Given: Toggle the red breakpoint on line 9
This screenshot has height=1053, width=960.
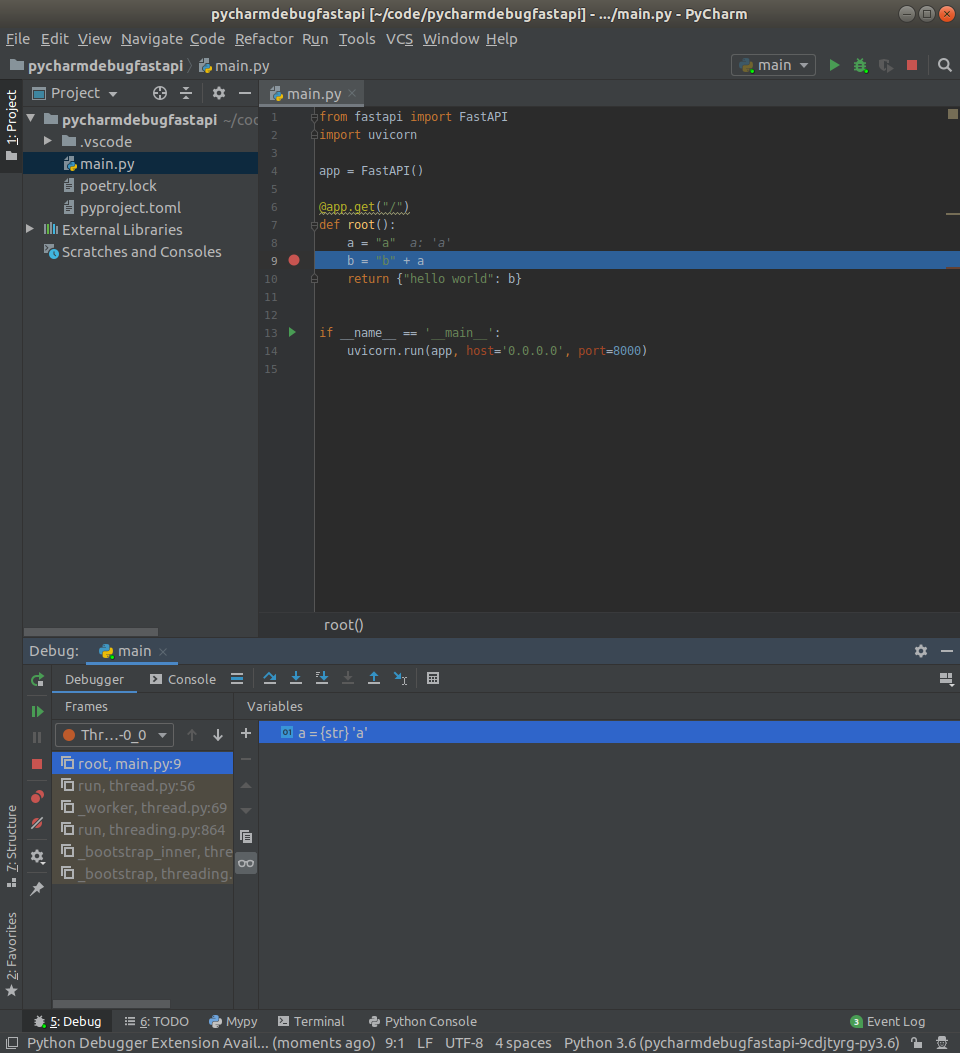Looking at the screenshot, I should tap(293, 260).
